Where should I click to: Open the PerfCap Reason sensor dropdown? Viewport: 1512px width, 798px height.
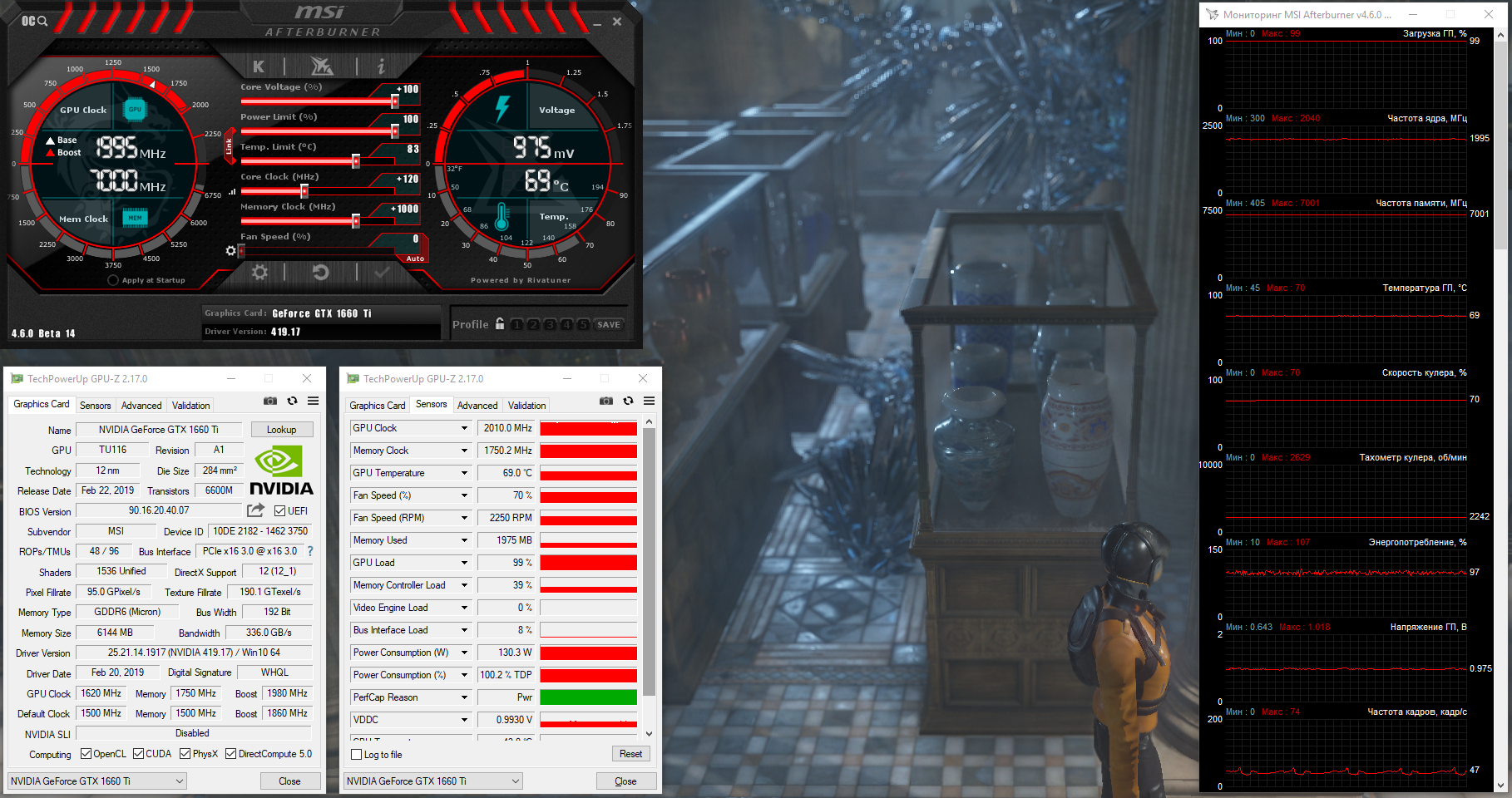[x=464, y=697]
